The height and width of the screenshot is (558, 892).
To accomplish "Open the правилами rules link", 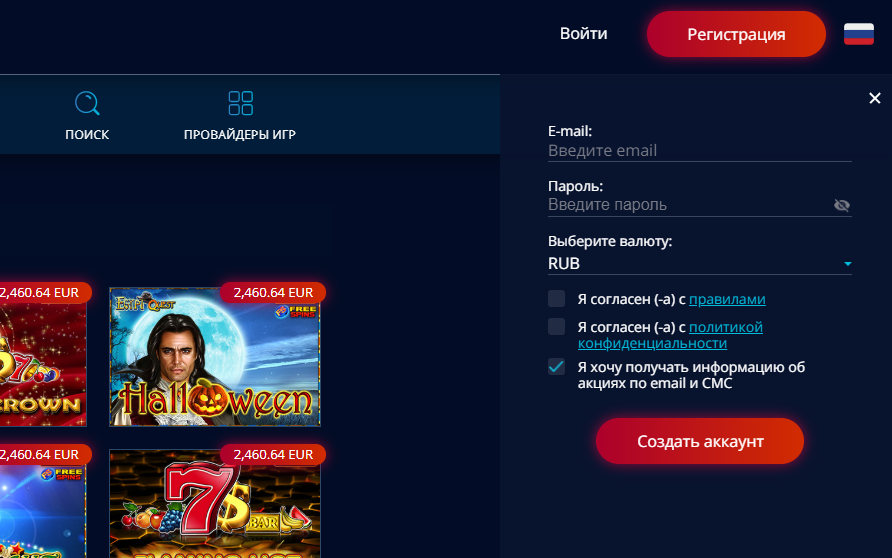I will (727, 299).
